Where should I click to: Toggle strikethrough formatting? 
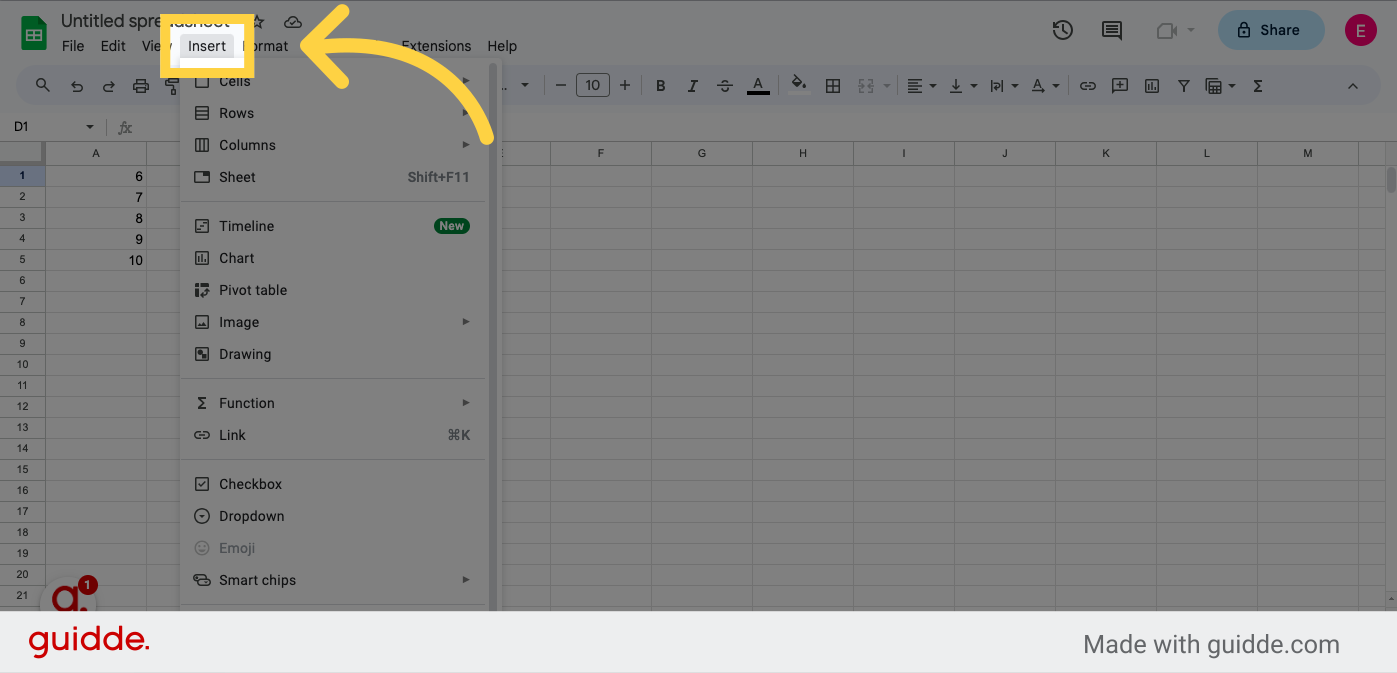tap(724, 85)
